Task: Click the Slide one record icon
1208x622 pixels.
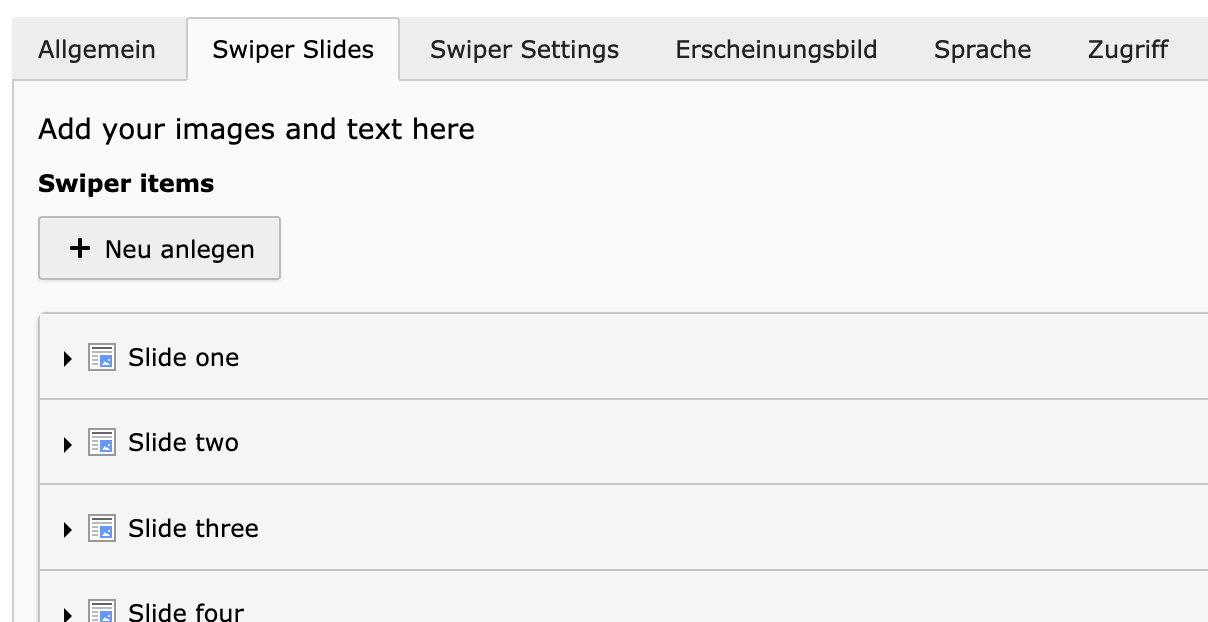Action: coord(102,357)
